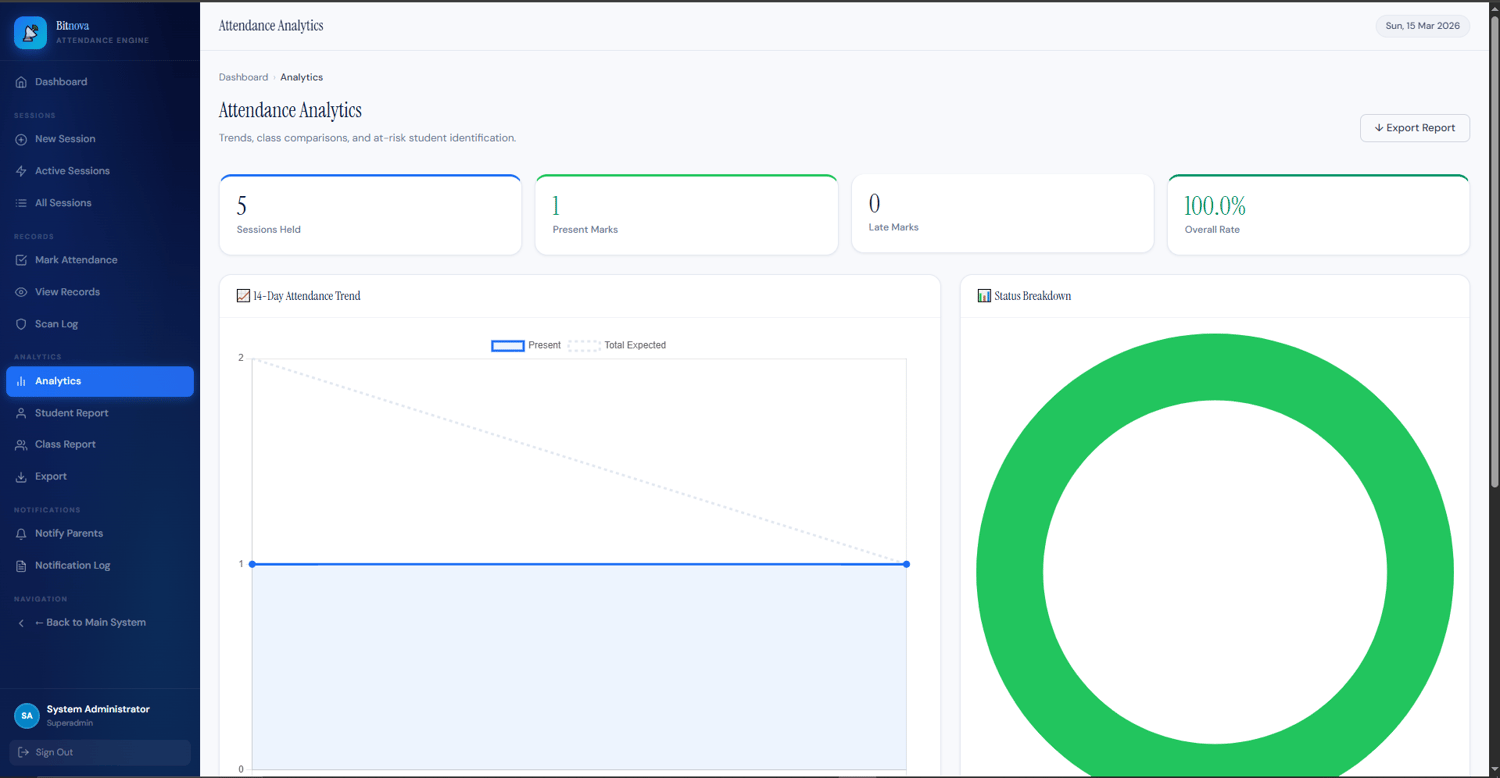Click the Status Breakdown heading
Image resolution: width=1500 pixels, height=778 pixels.
coord(1033,296)
